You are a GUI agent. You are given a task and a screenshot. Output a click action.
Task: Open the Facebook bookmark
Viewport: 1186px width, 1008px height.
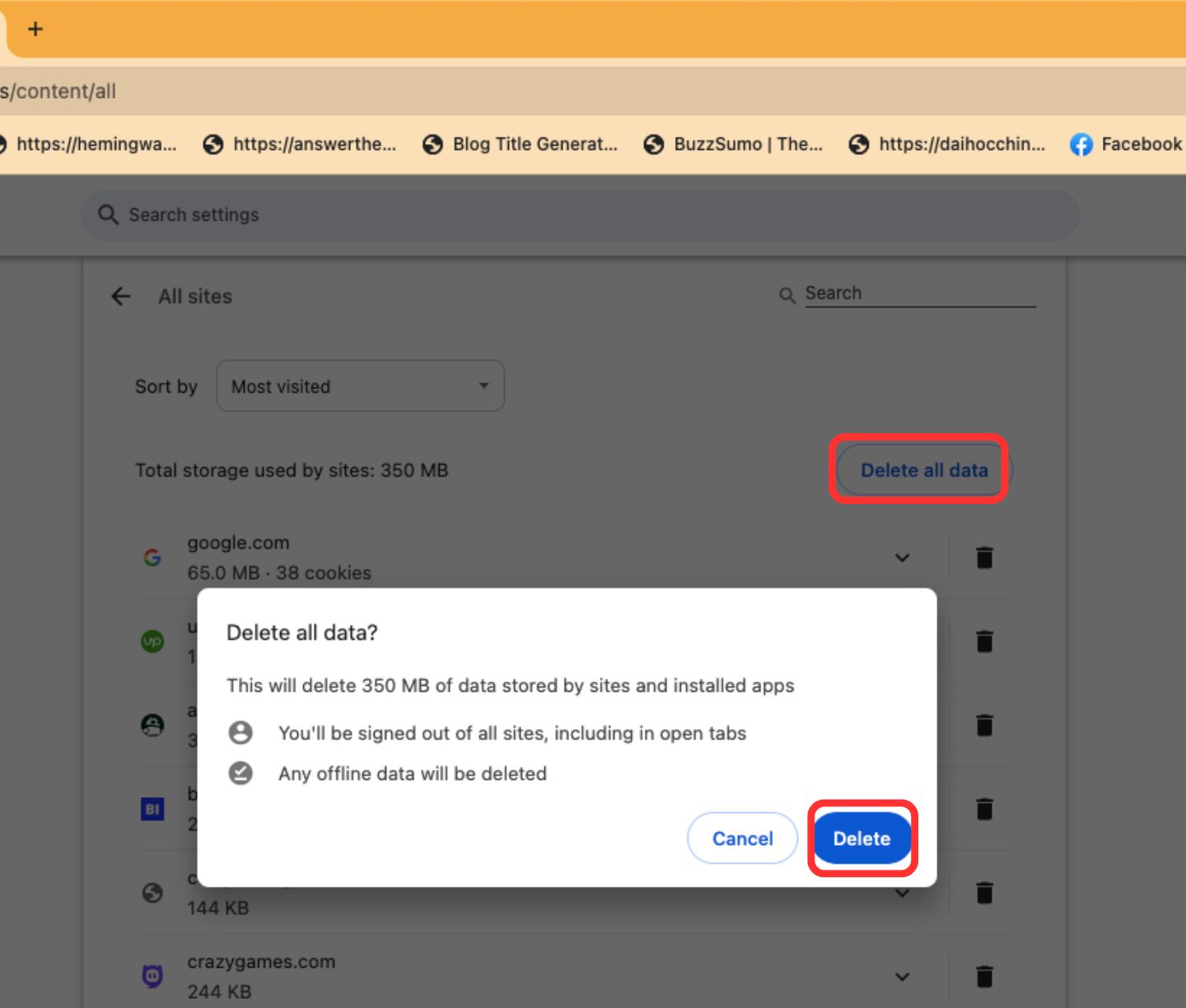click(1126, 144)
